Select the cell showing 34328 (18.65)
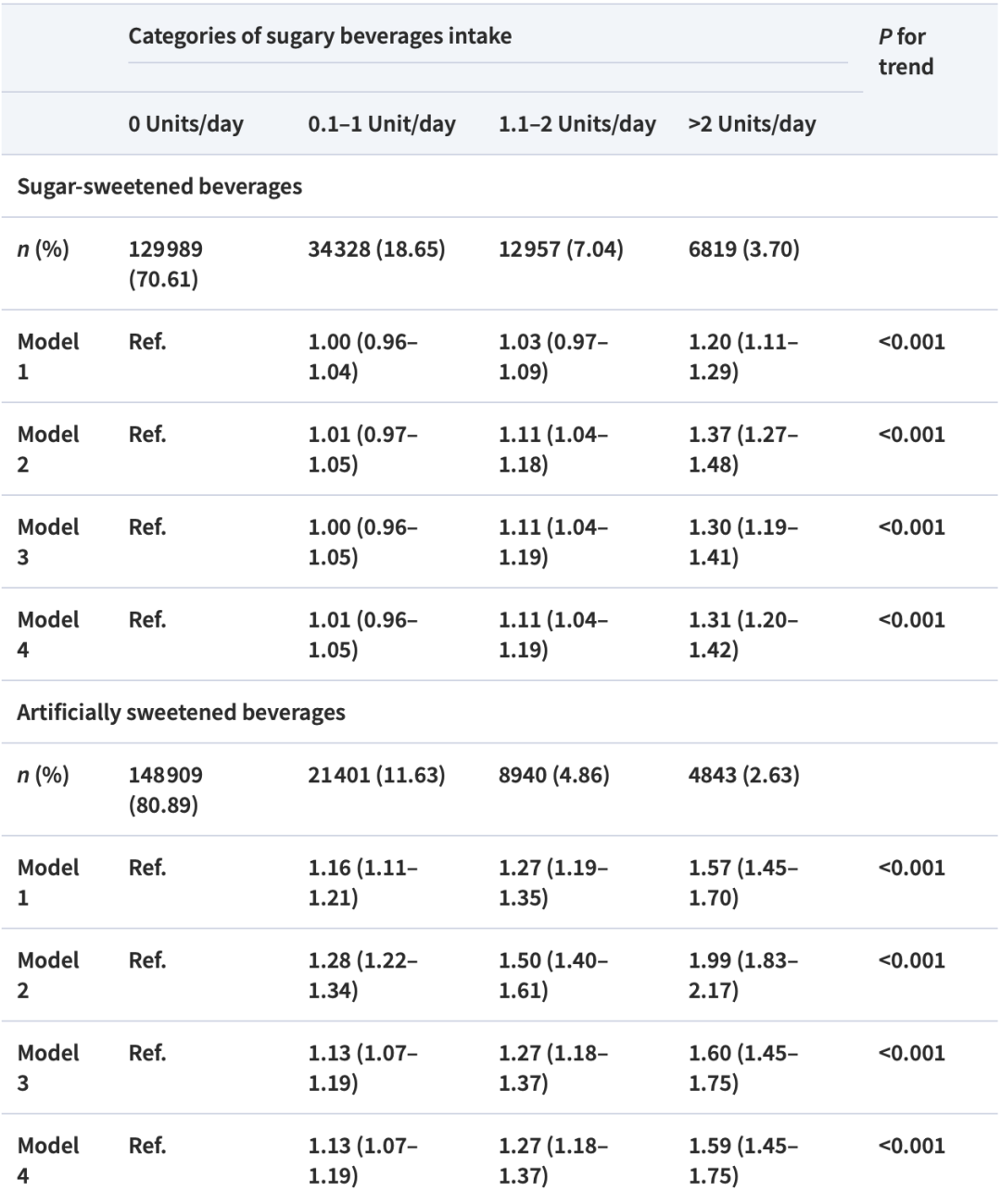The height and width of the screenshot is (1204, 1001). click(x=376, y=249)
